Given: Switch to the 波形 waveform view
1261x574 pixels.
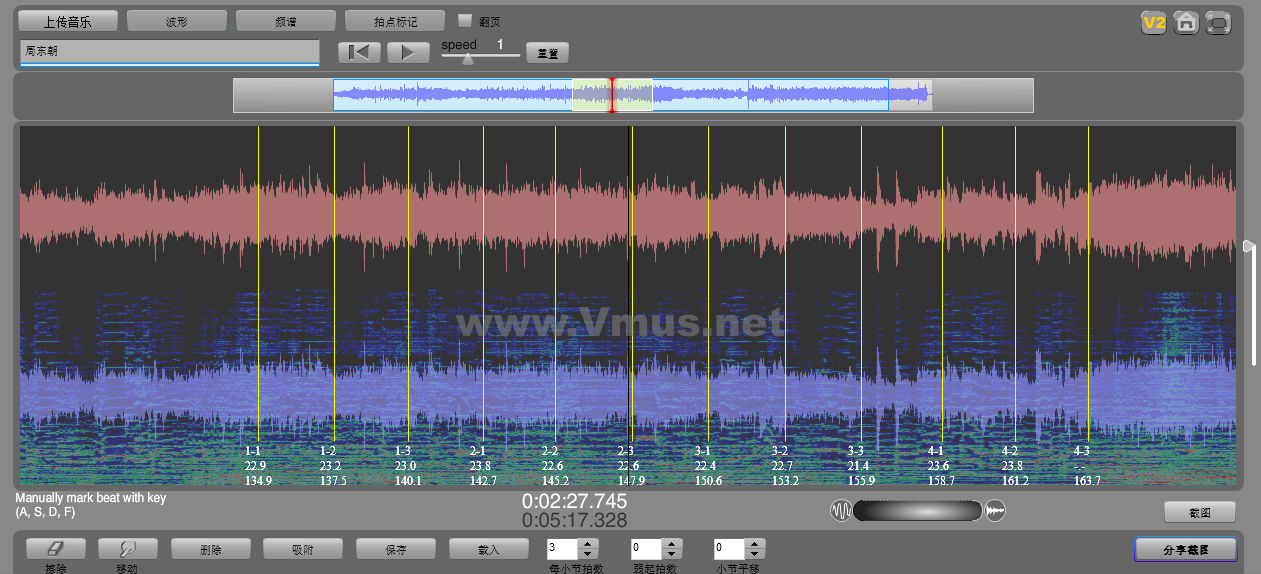Looking at the screenshot, I should coord(176,21).
